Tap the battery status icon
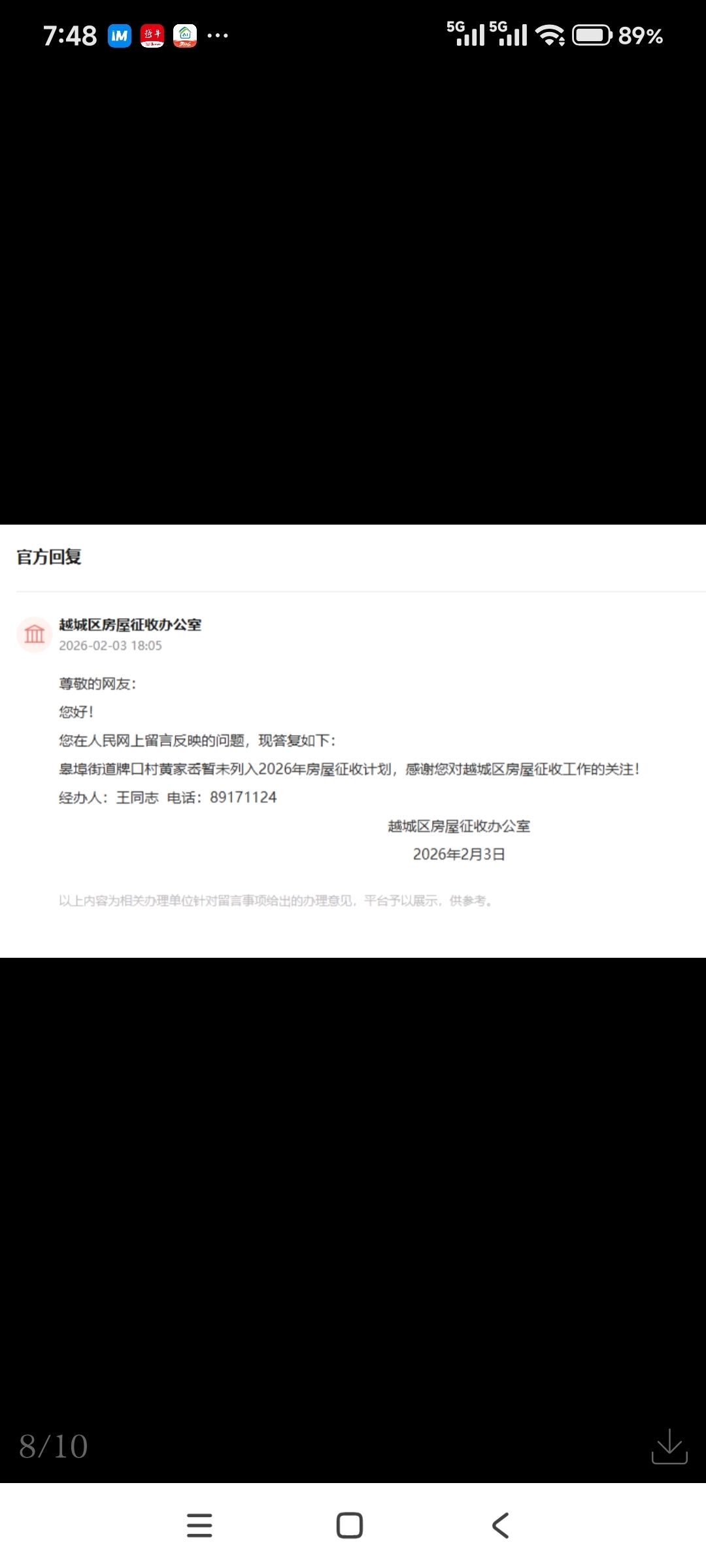This screenshot has height=1568, width=706. (x=592, y=35)
